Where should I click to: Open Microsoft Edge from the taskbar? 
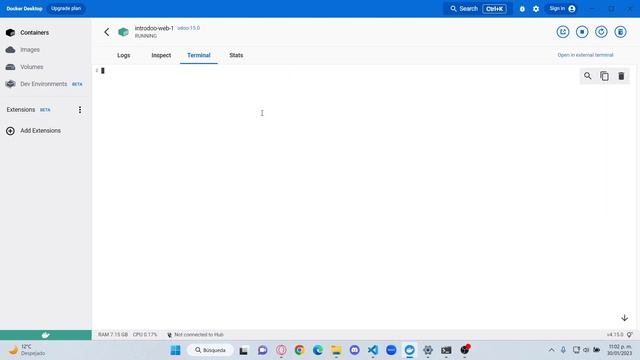point(318,350)
